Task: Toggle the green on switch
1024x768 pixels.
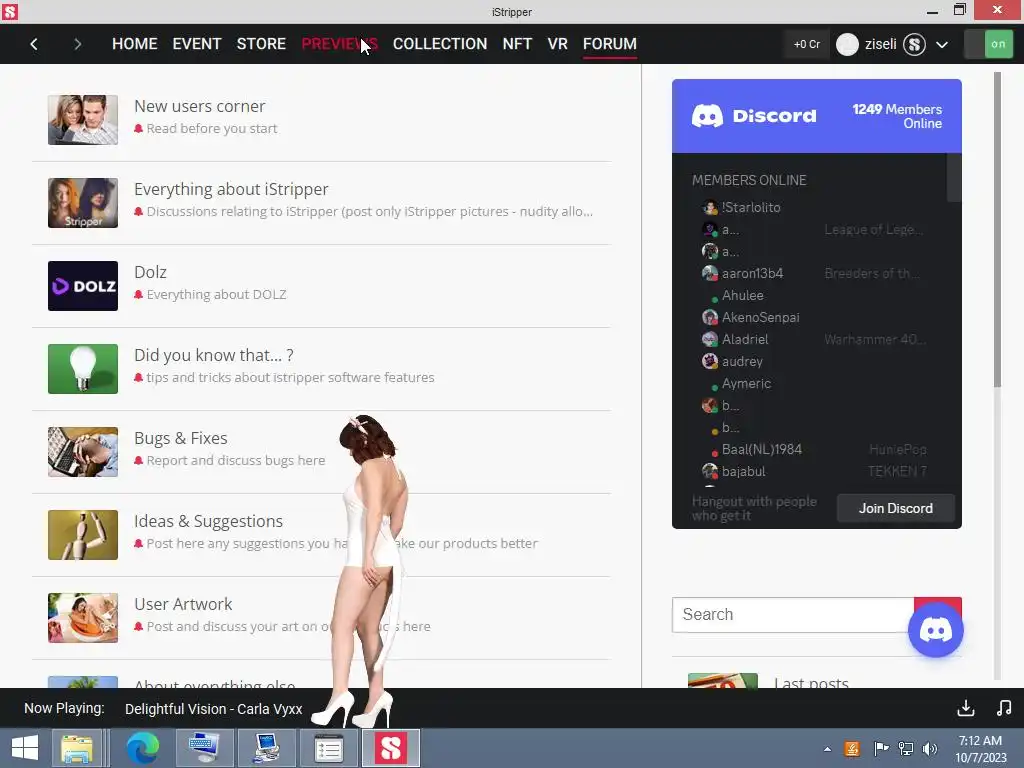Action: coord(989,44)
